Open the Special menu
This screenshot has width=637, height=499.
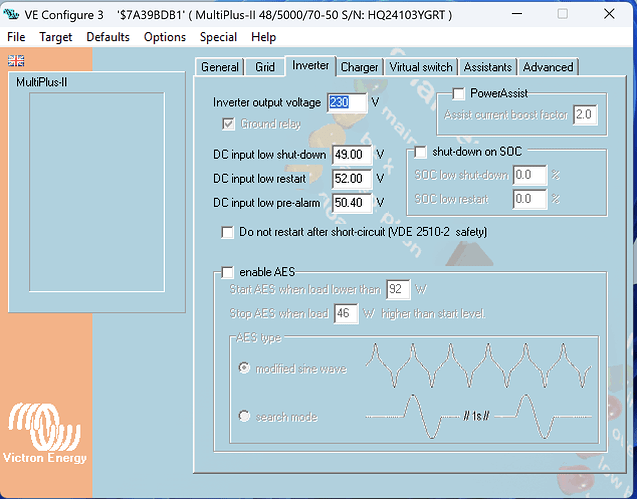click(x=219, y=37)
